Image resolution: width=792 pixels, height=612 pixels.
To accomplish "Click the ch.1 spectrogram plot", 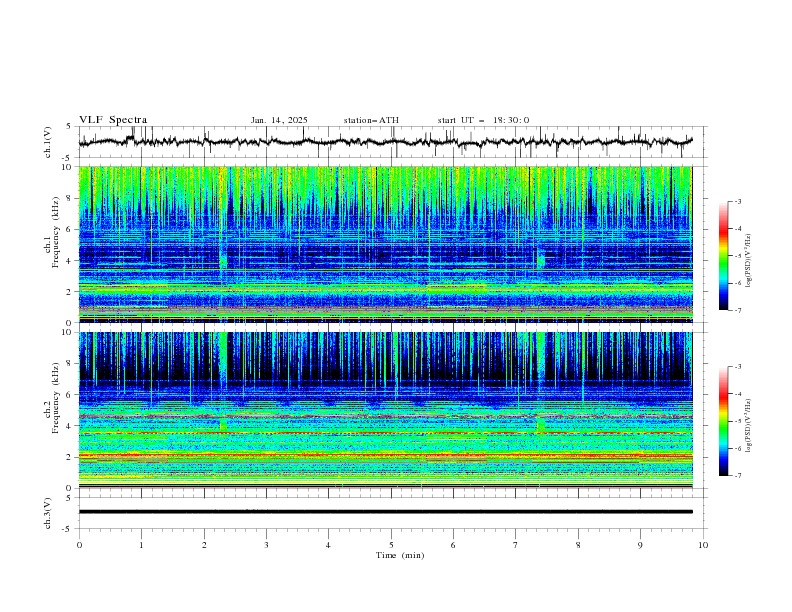I will pyautogui.click(x=385, y=244).
